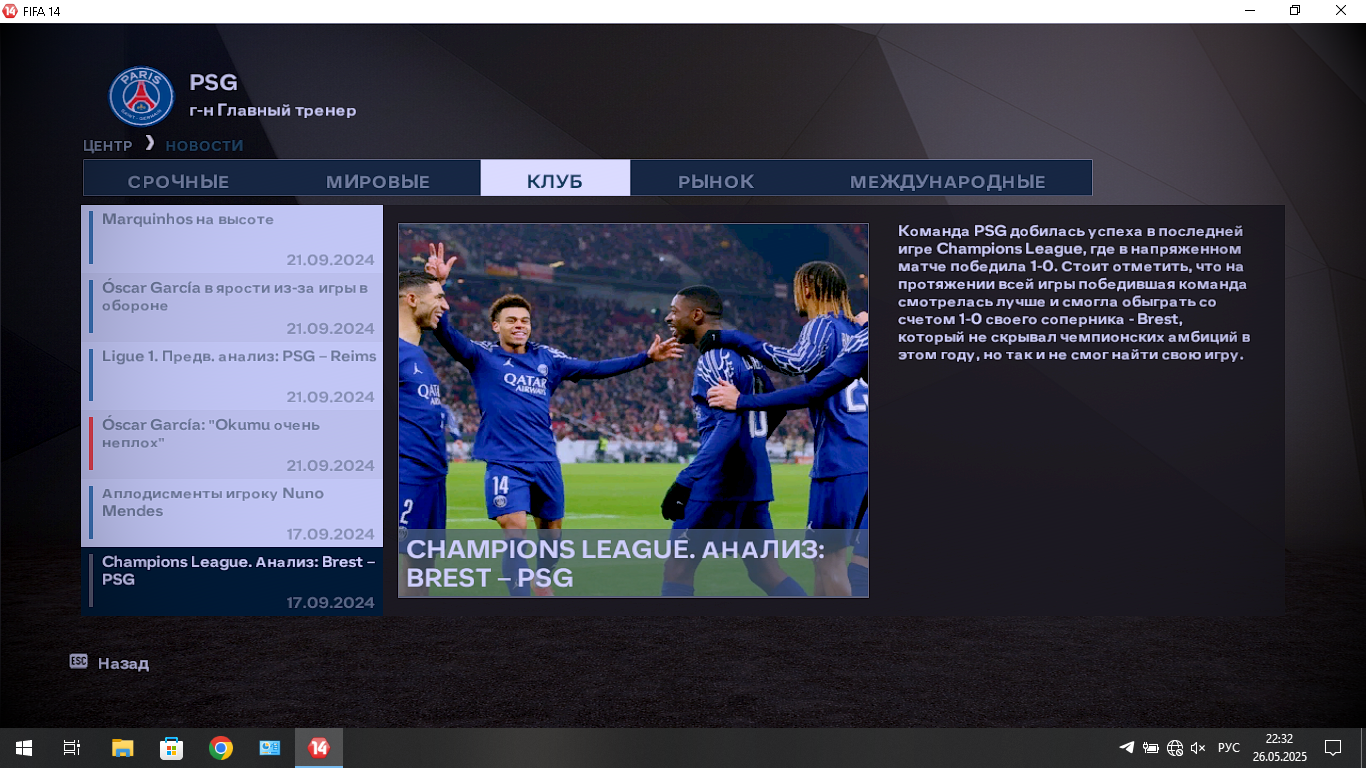1366x768 pixels.
Task: Click the battery tray icon
Action: pyautogui.click(x=1151, y=748)
